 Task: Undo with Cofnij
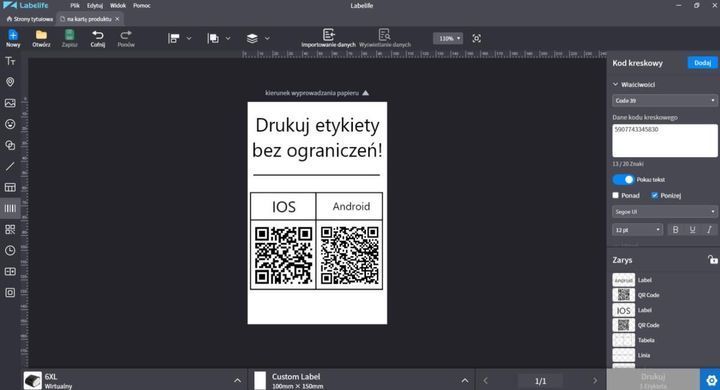point(98,39)
